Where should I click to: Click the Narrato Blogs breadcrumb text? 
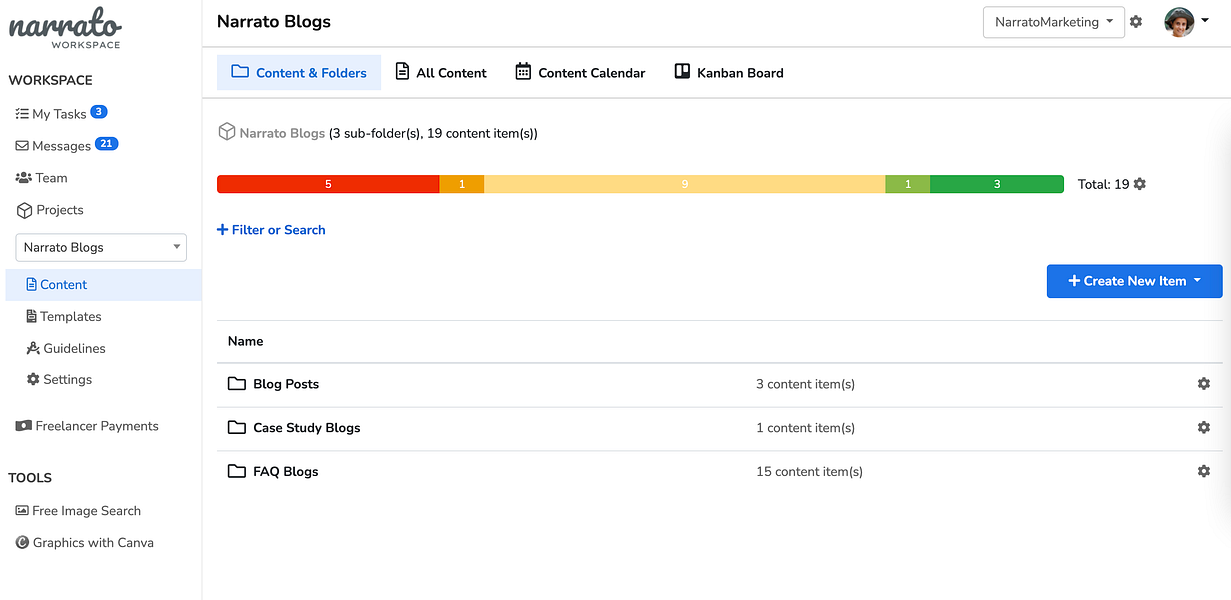tap(282, 133)
